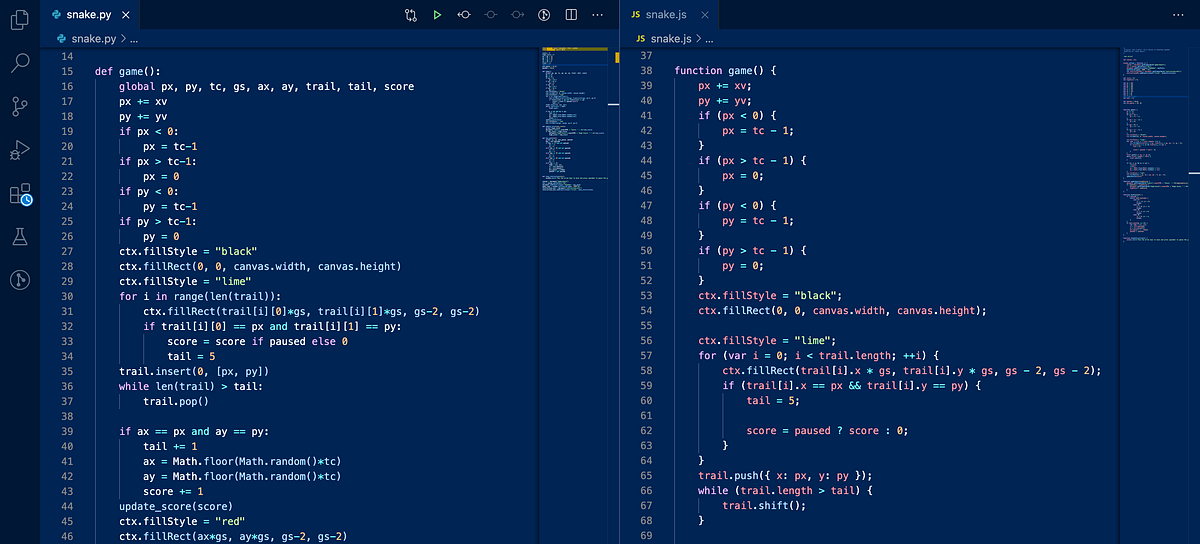The height and width of the screenshot is (544, 1200).
Task: Click the 'global px, py, tc' line
Action: coord(266,86)
